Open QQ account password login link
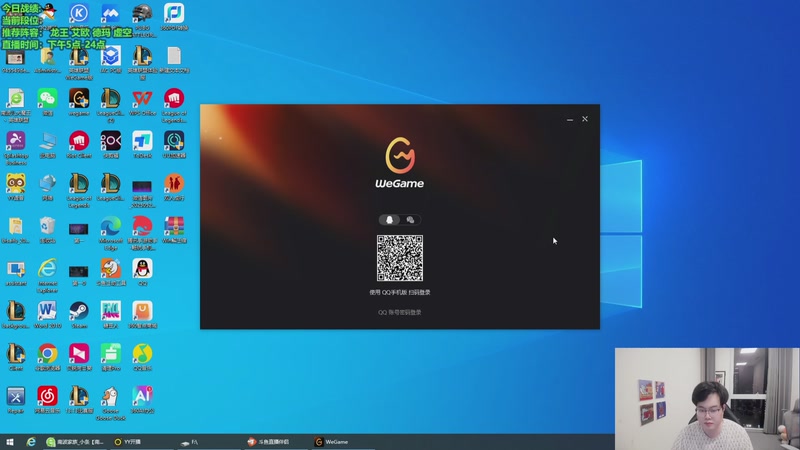 click(x=399, y=312)
